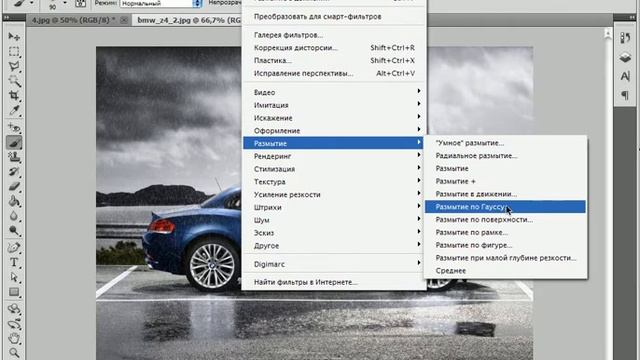This screenshot has width=640, height=360.
Task: Select the Rectangular Marquee tool
Action: [14, 52]
